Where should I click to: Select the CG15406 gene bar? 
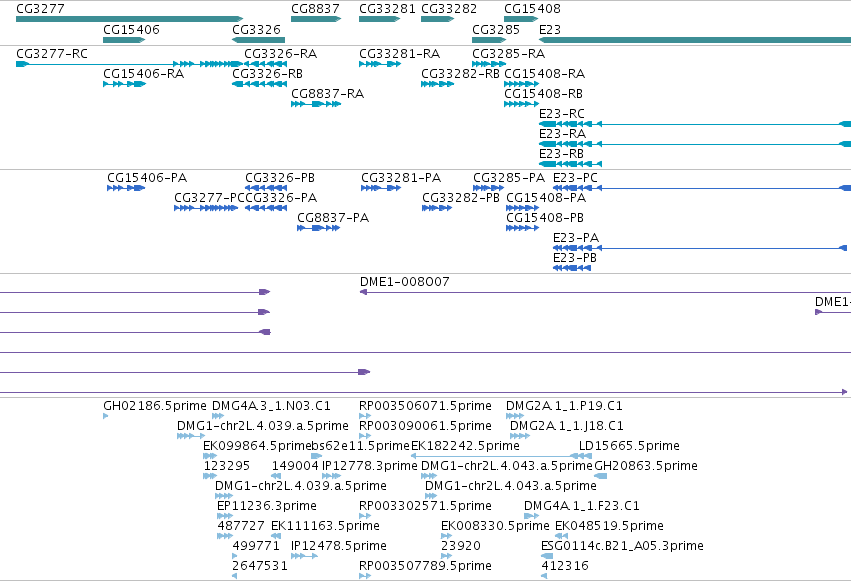[x=124, y=40]
